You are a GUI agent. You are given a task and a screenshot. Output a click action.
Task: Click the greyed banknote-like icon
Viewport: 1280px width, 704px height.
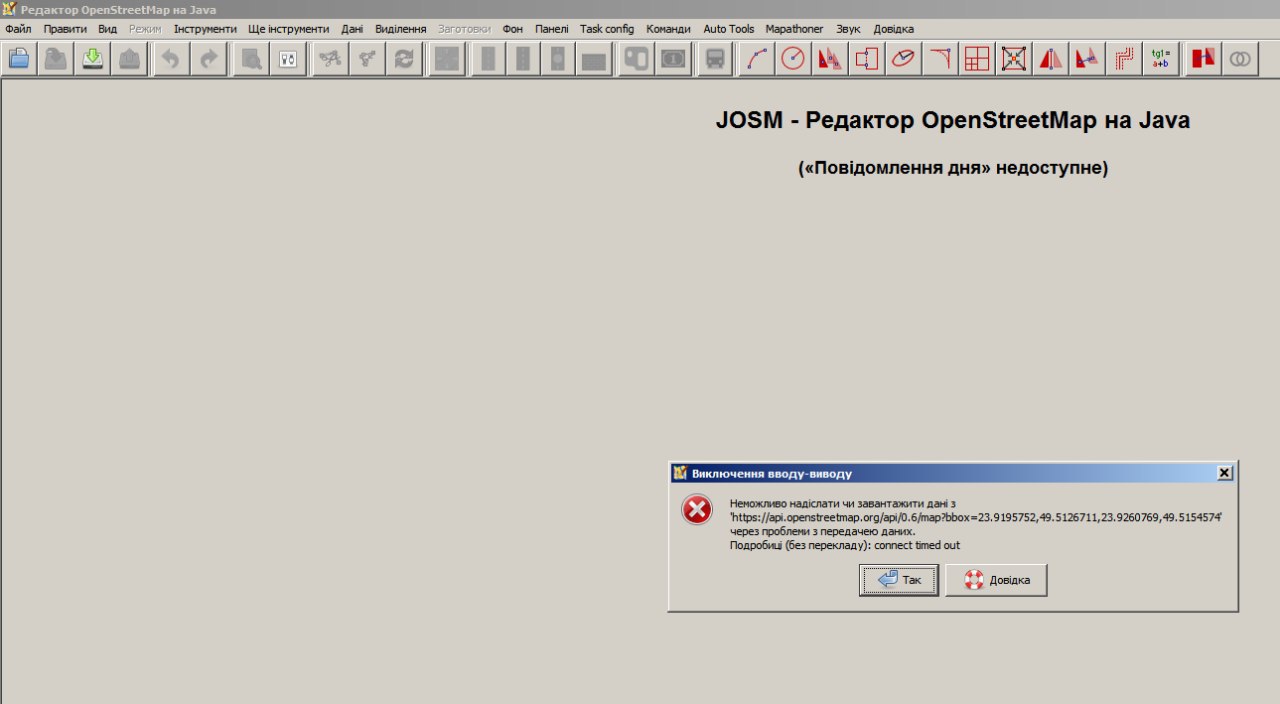673,59
